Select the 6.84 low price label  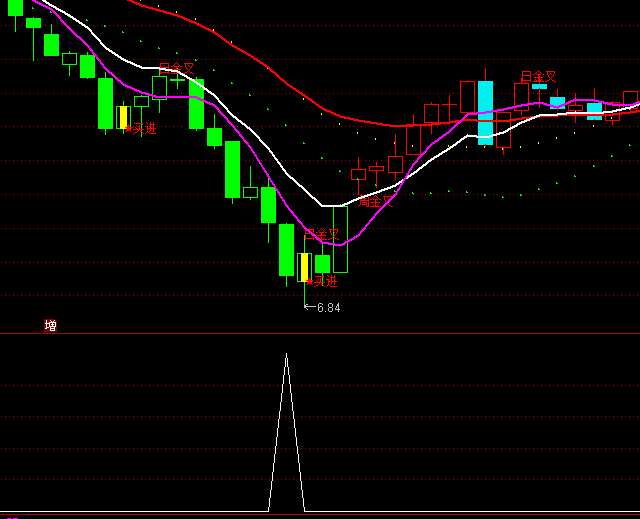click(328, 308)
